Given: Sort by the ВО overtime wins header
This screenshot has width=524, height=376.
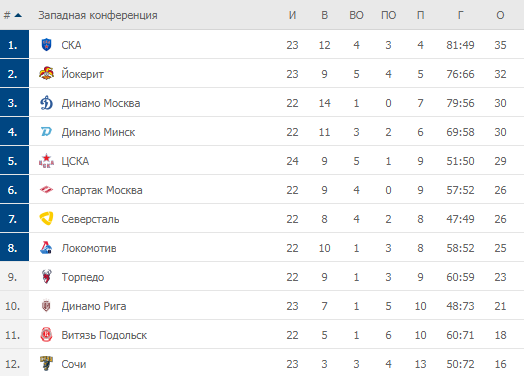Looking at the screenshot, I should pyautogui.click(x=356, y=15).
